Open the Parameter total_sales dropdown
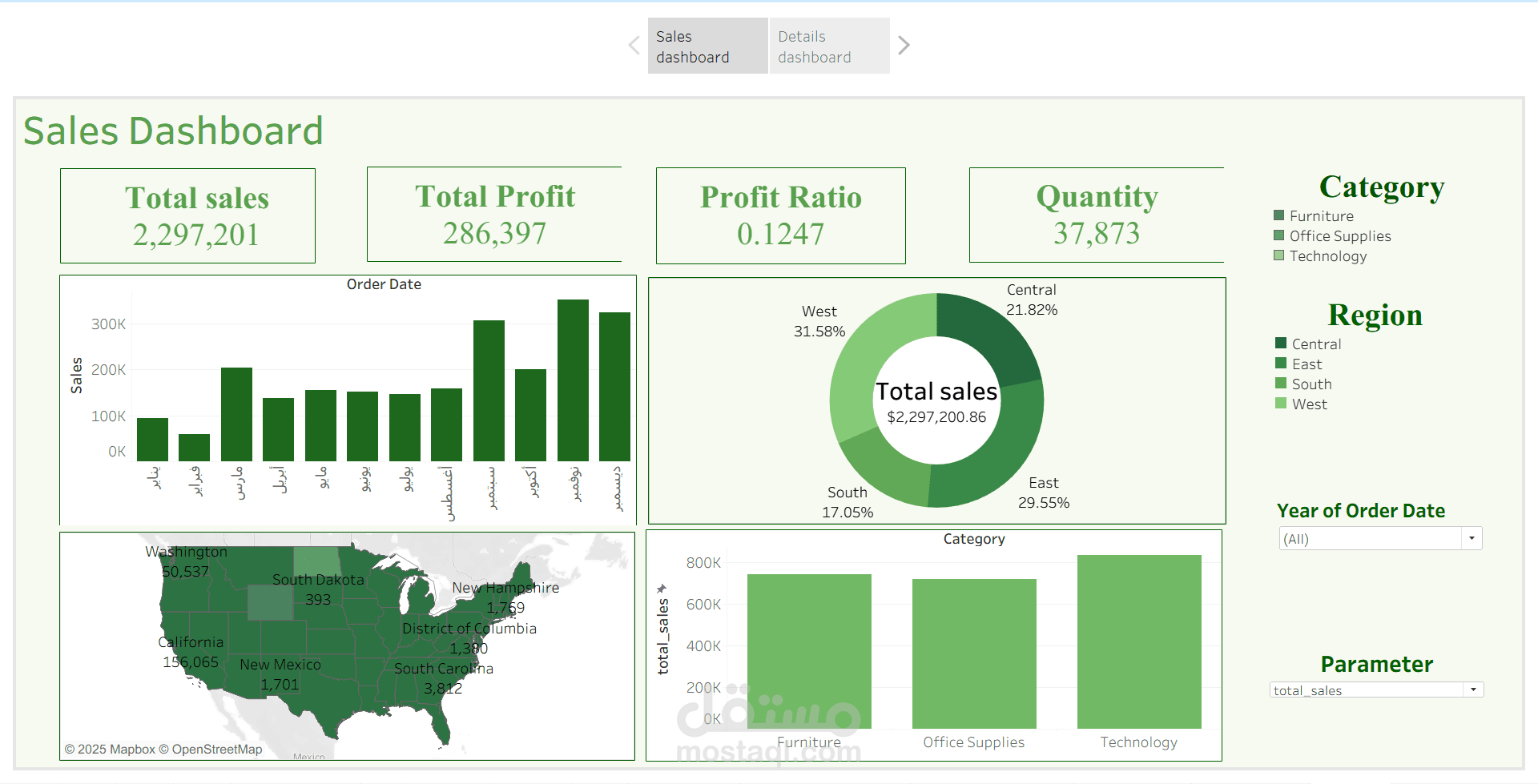1538x784 pixels. 1474,689
